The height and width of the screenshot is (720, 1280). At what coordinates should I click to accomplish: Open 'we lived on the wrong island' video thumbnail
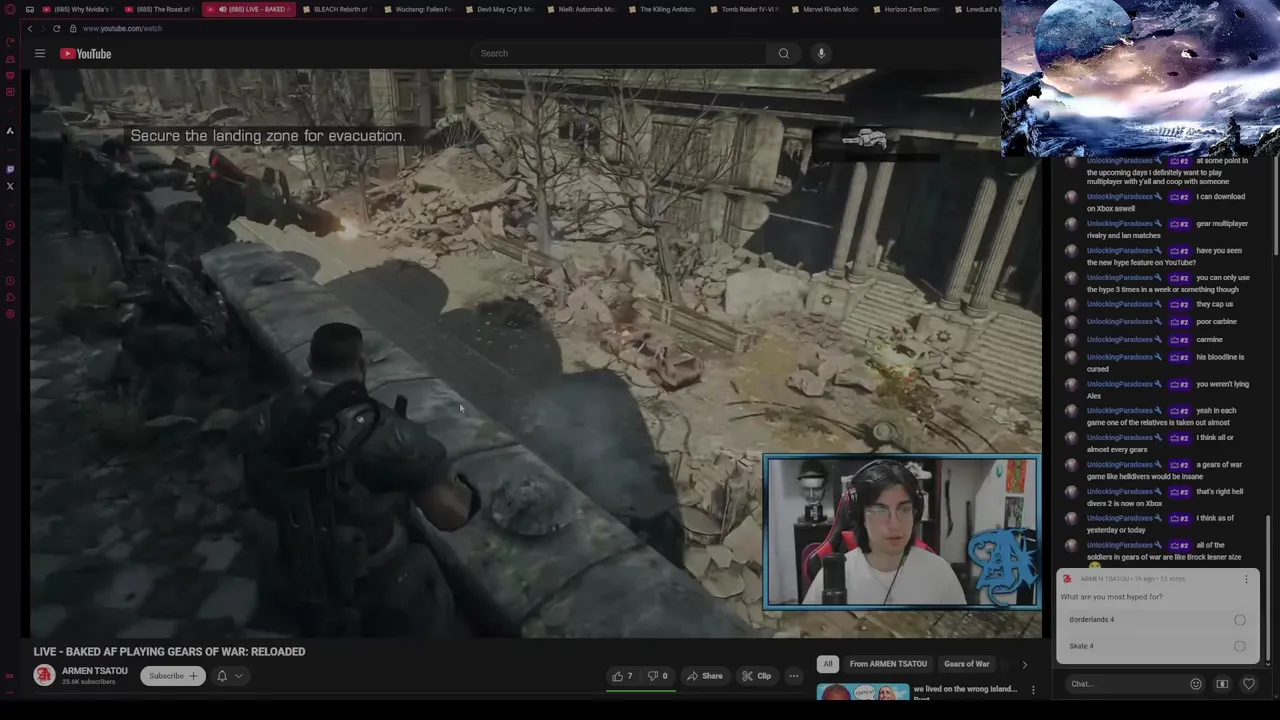863,692
